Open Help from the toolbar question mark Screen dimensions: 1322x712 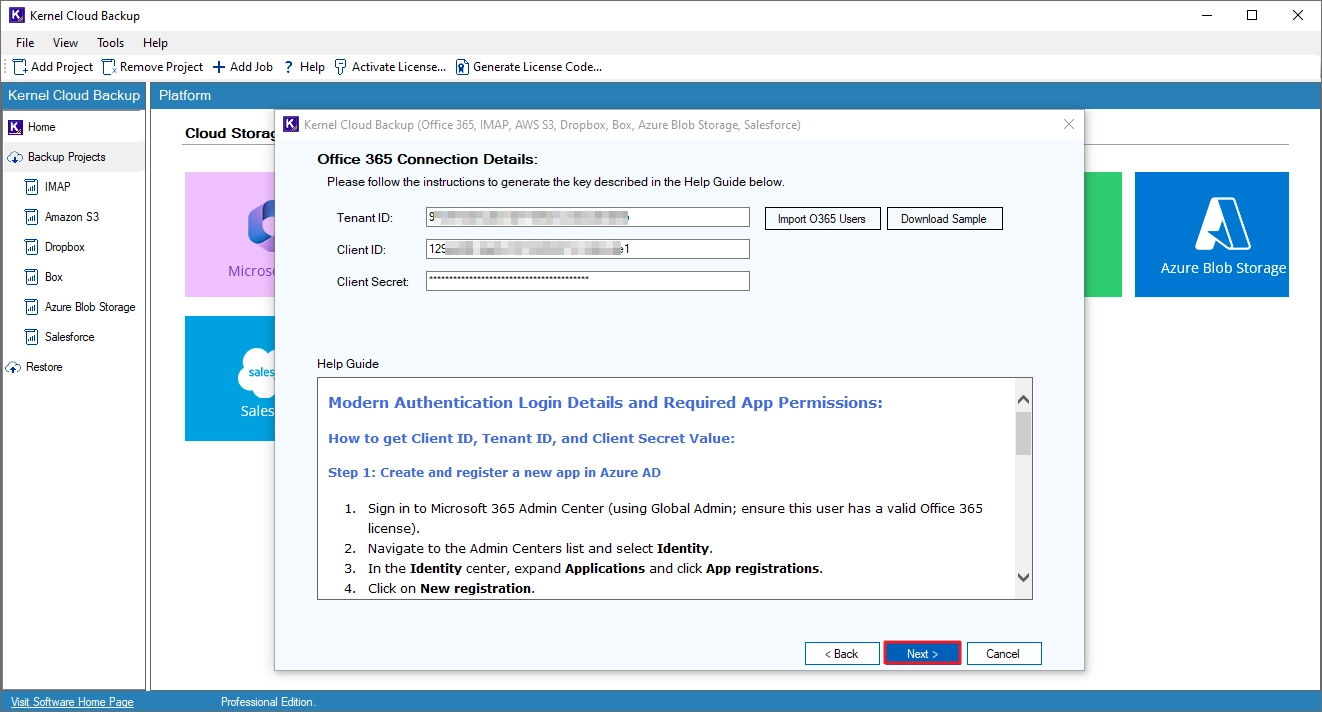[304, 67]
